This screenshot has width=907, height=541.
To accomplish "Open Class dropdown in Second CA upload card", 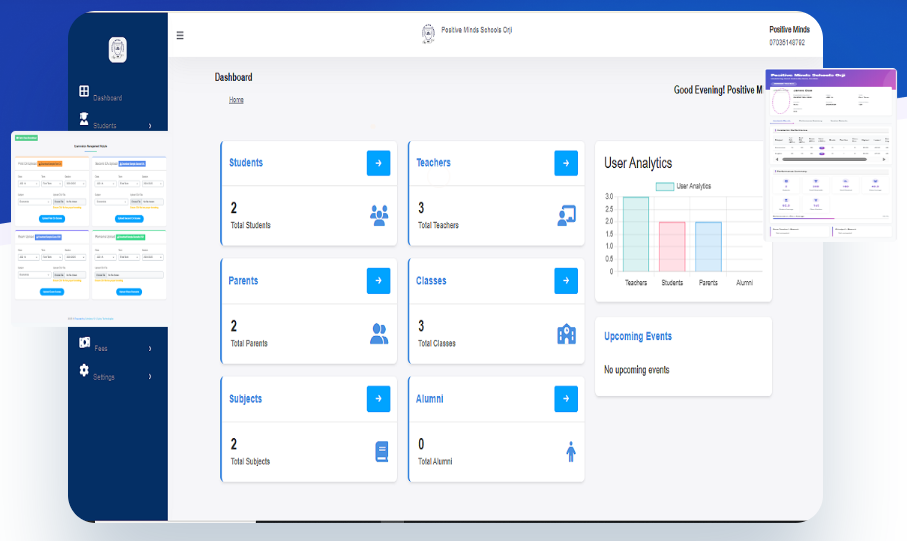I will [x=106, y=183].
